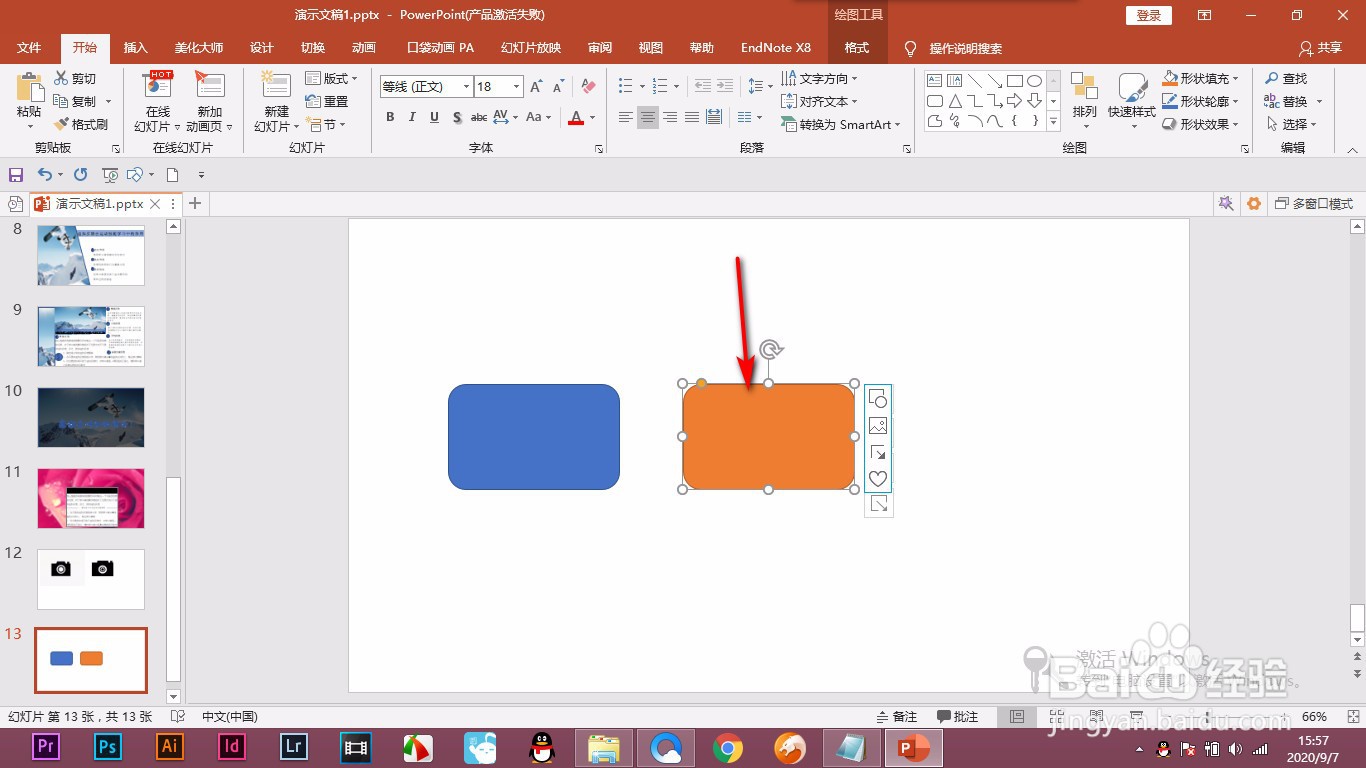Click the red font color A swatch
This screenshot has width=1366, height=768.
[x=576, y=117]
